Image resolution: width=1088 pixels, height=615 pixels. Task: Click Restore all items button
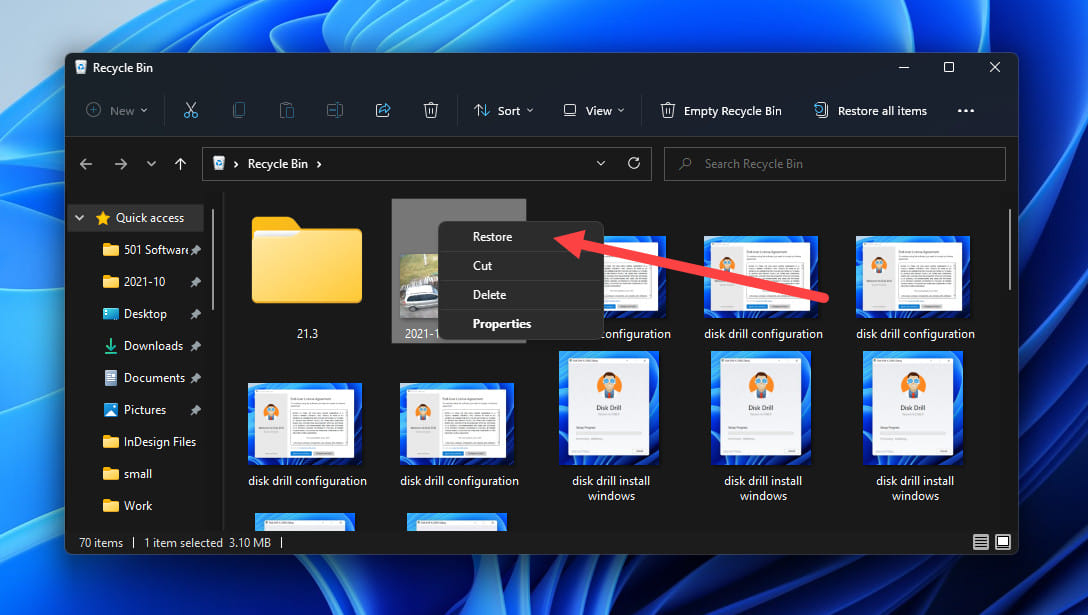pyautogui.click(x=869, y=110)
